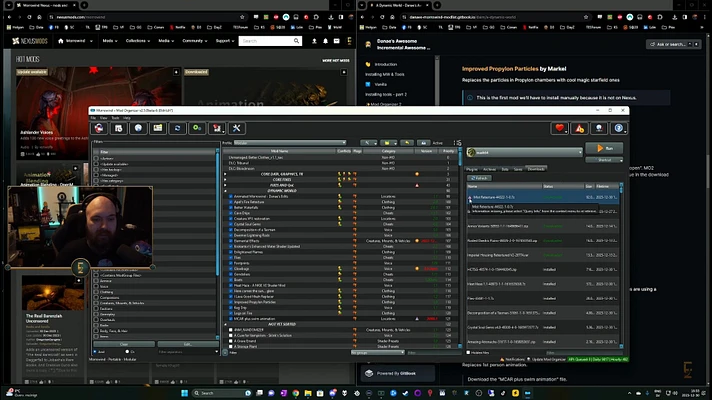Open Windows Start button

point(184,393)
